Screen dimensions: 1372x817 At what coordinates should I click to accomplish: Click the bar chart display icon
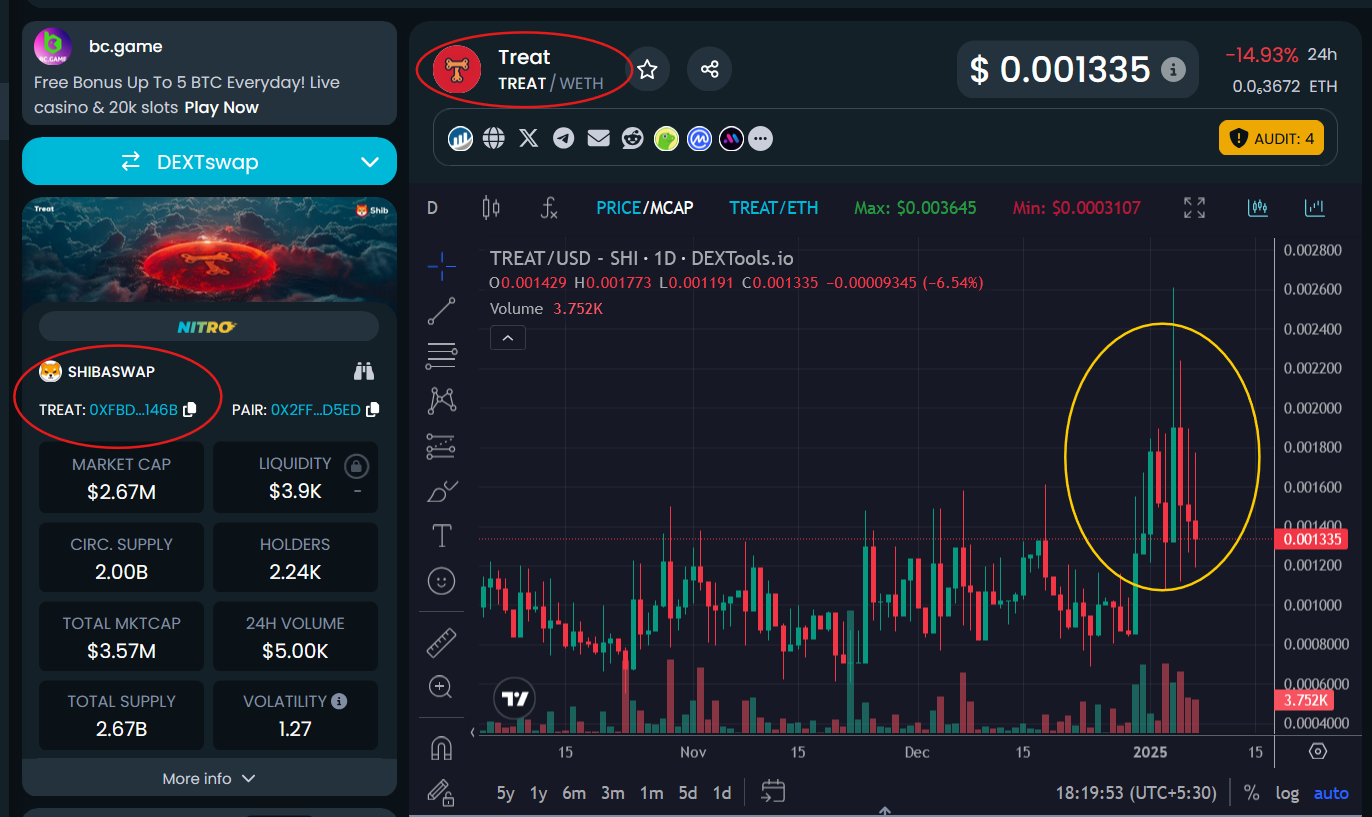[x=1315, y=208]
